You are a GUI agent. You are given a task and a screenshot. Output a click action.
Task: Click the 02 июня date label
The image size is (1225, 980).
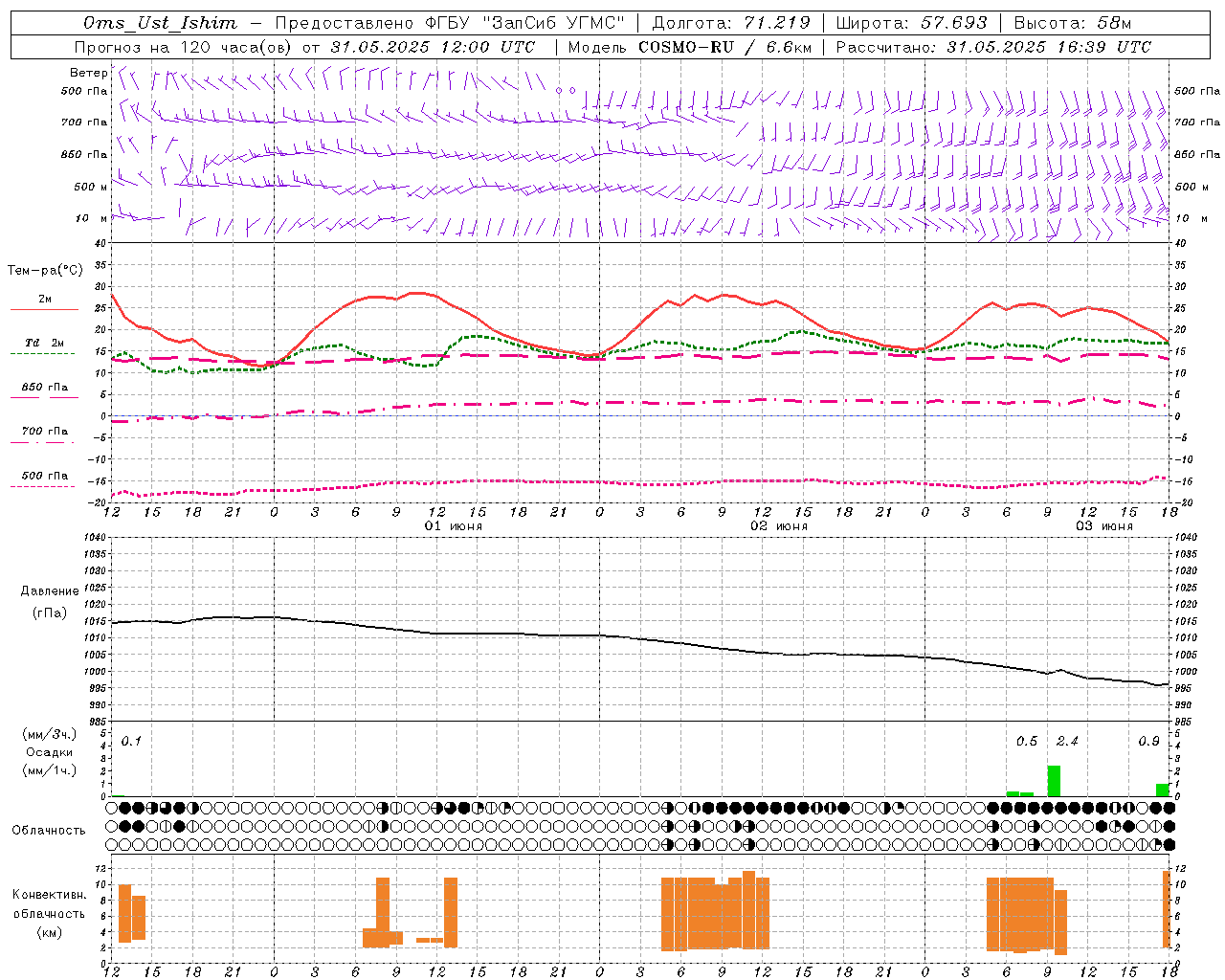click(779, 526)
